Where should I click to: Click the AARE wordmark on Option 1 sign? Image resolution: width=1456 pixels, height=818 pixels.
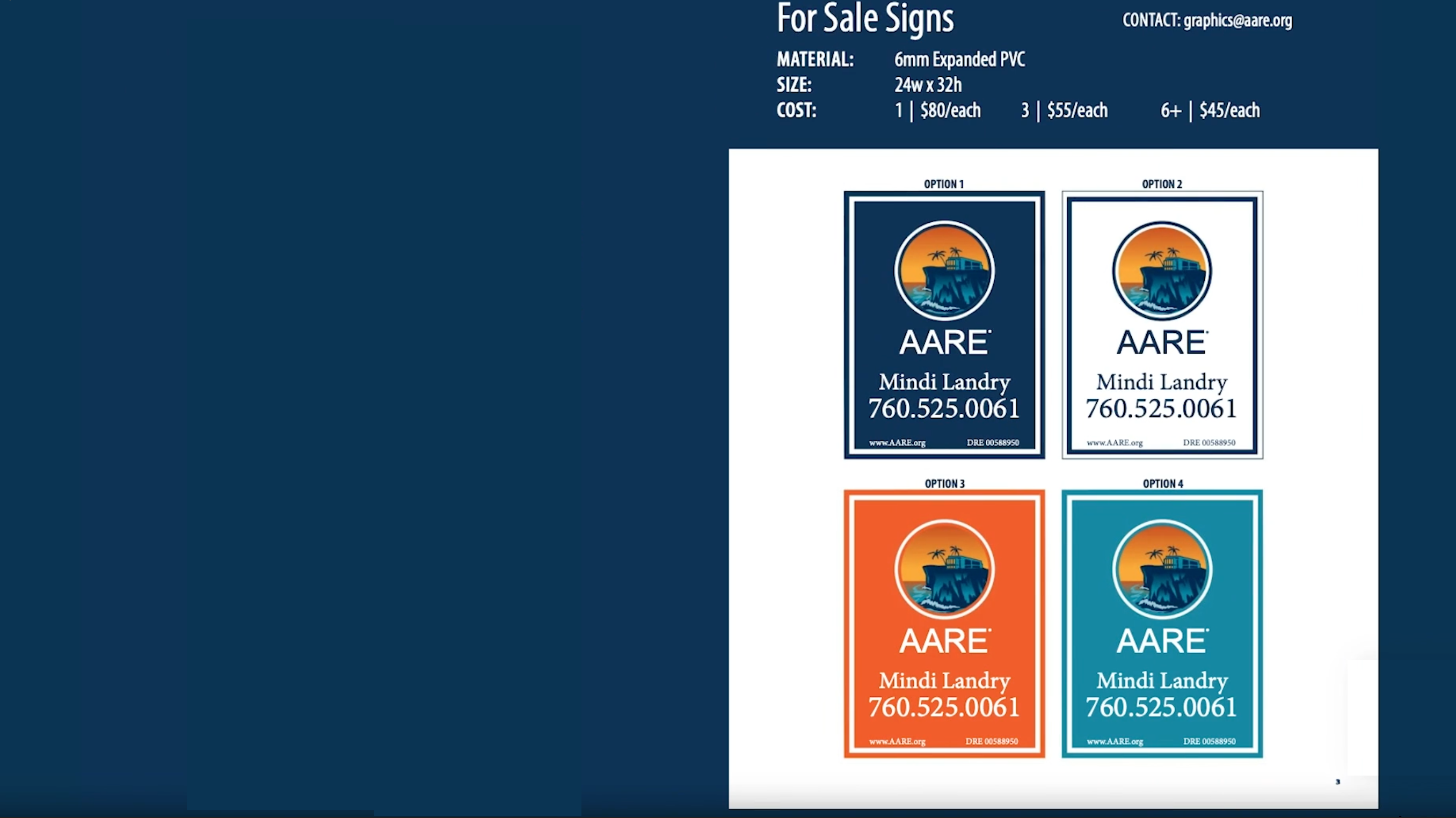pyautogui.click(x=944, y=342)
